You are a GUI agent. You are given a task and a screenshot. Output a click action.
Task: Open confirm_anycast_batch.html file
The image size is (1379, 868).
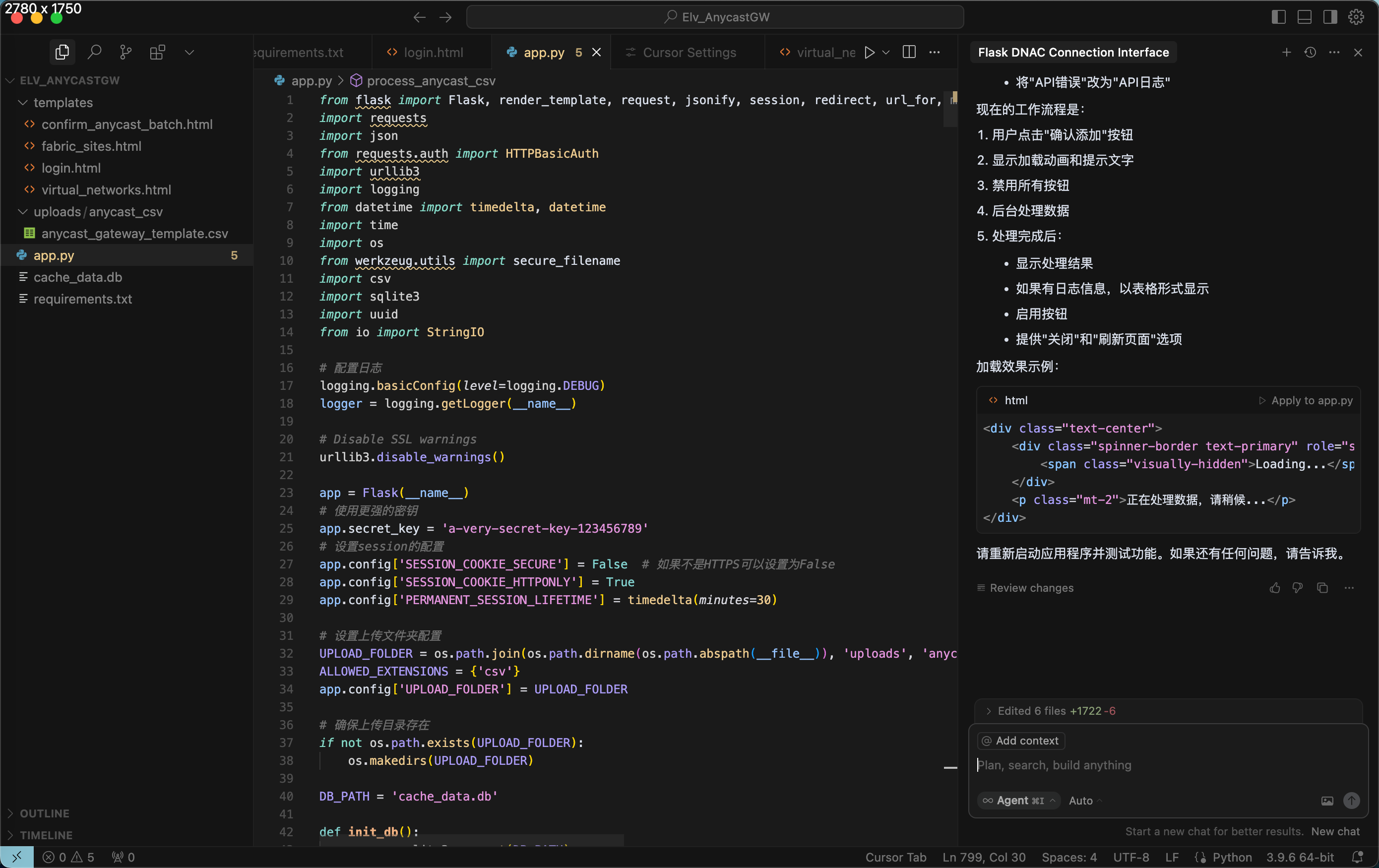pos(126,124)
